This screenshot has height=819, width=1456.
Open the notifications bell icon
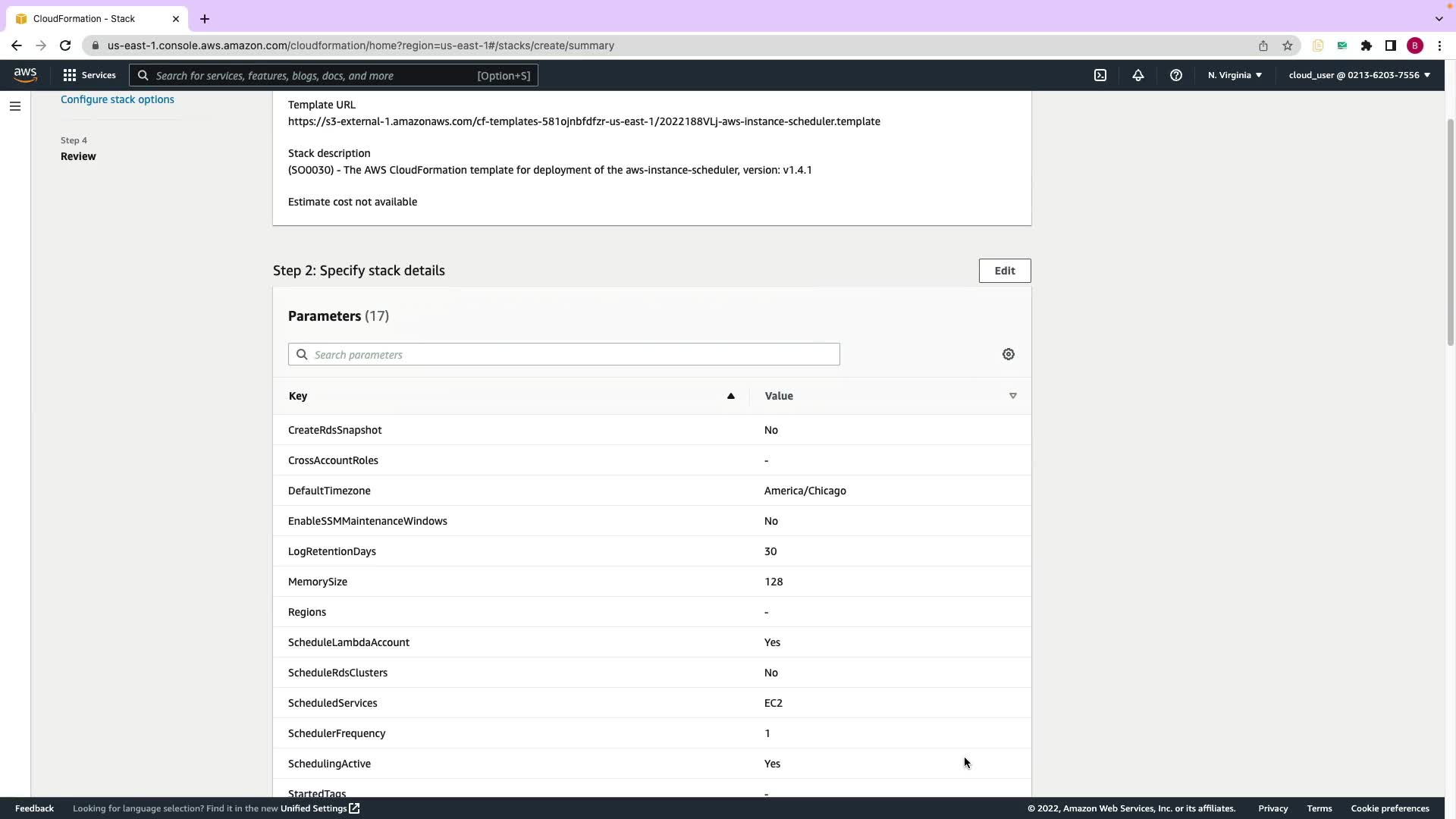1138,75
